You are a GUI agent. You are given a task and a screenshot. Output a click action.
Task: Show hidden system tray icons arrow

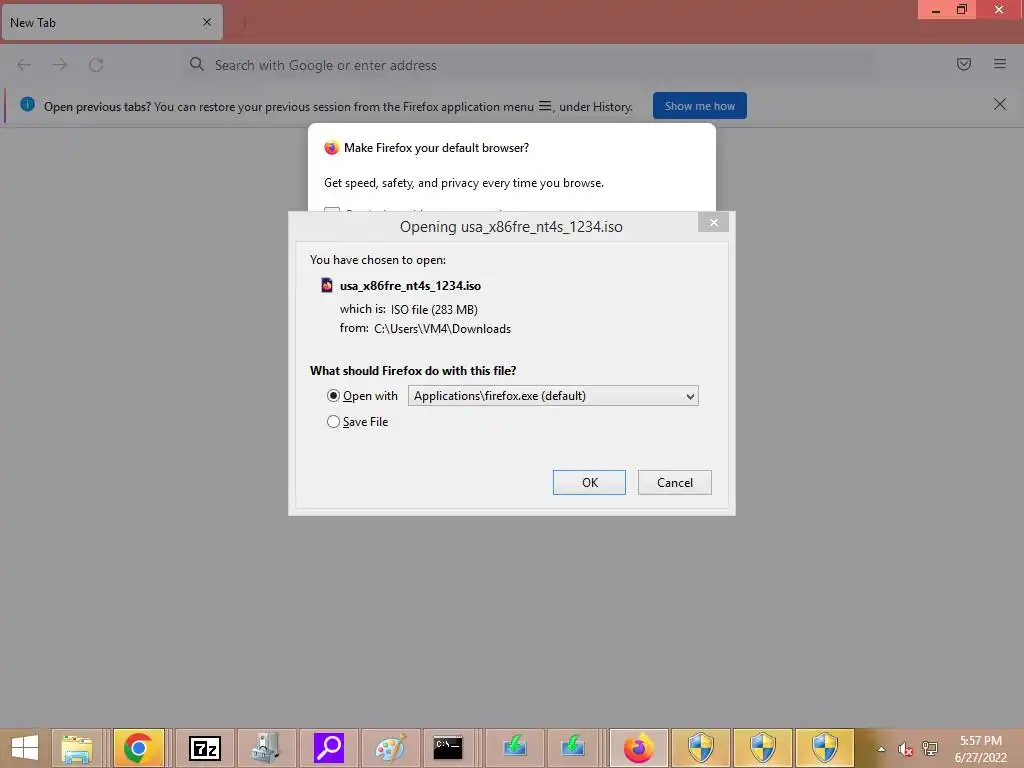[882, 749]
